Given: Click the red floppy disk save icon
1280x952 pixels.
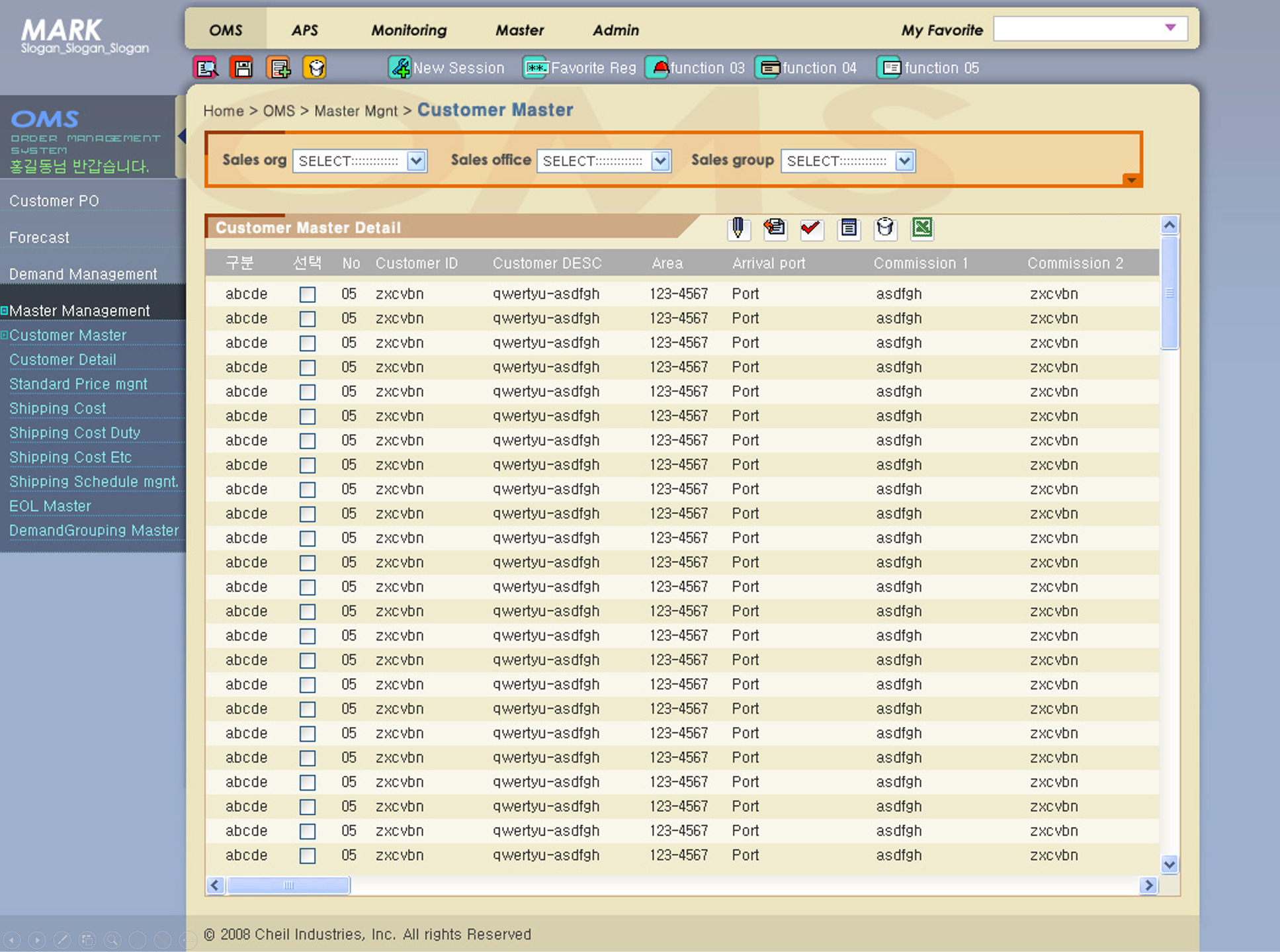Looking at the screenshot, I should pos(241,67).
